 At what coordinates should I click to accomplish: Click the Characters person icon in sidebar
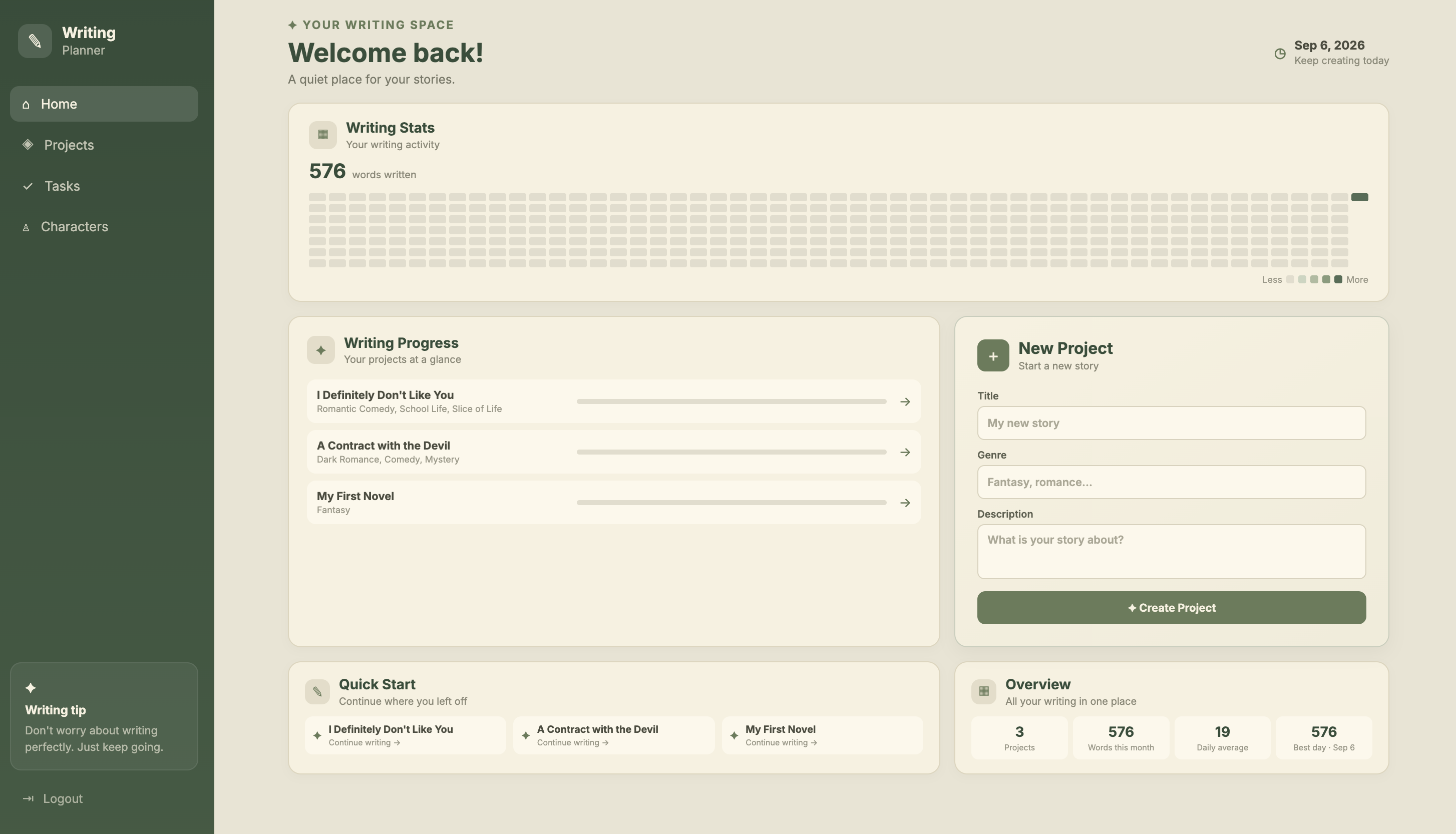pos(26,227)
